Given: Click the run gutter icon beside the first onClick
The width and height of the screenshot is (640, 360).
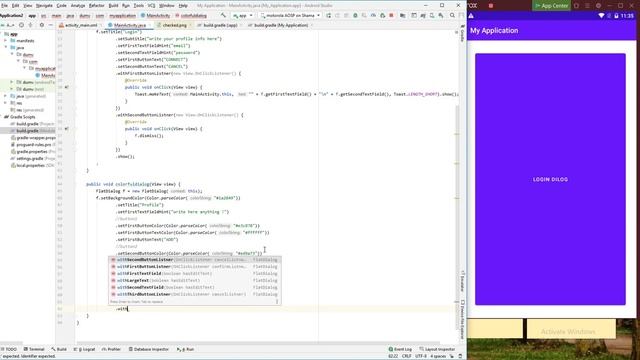Looking at the screenshot, I should (x=67, y=87).
